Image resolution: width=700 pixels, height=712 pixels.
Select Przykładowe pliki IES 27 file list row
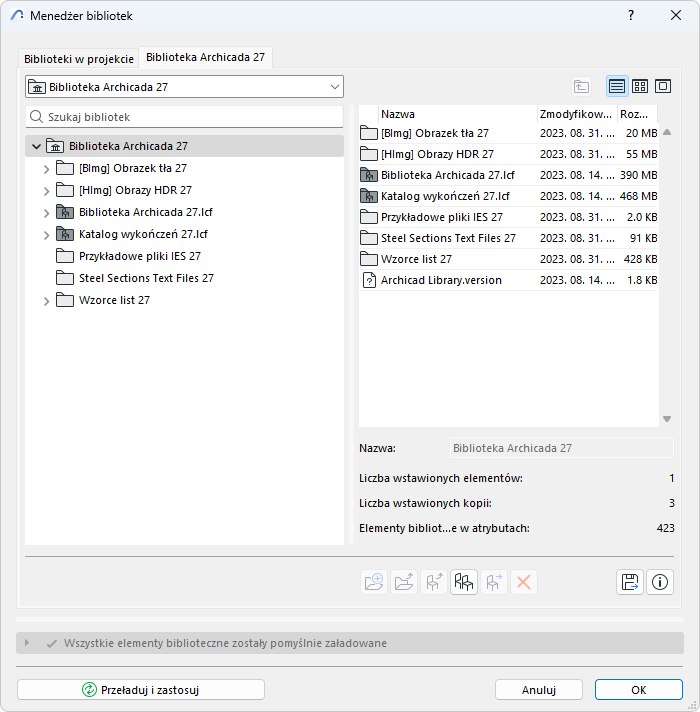pyautogui.click(x=508, y=217)
